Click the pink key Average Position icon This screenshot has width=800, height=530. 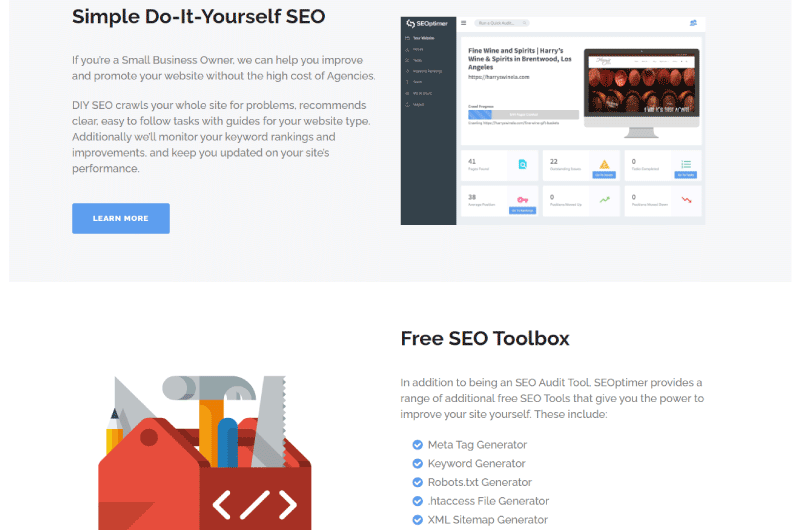click(x=522, y=199)
